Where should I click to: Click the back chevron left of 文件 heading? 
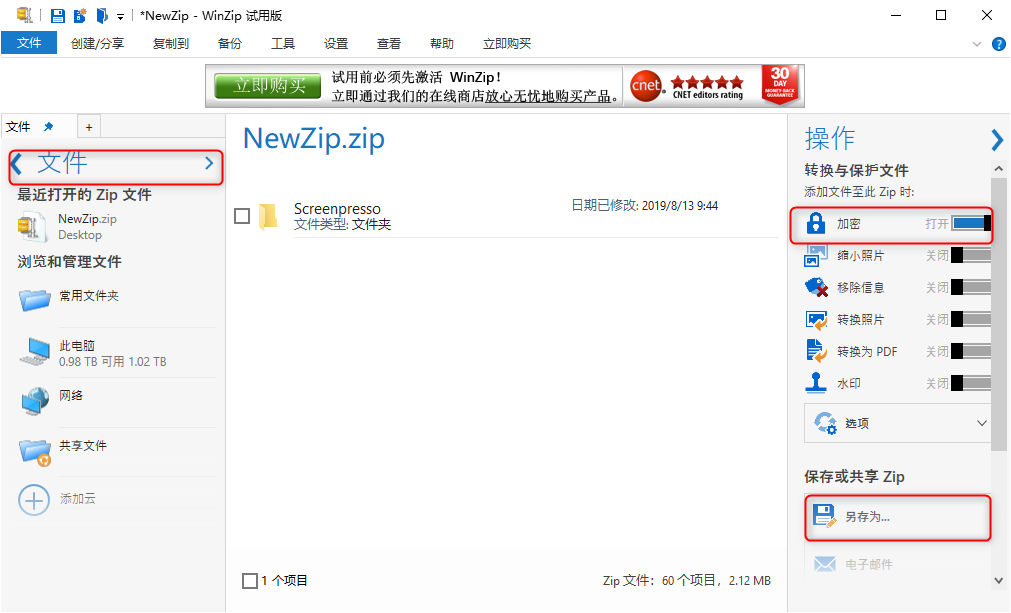(x=17, y=164)
